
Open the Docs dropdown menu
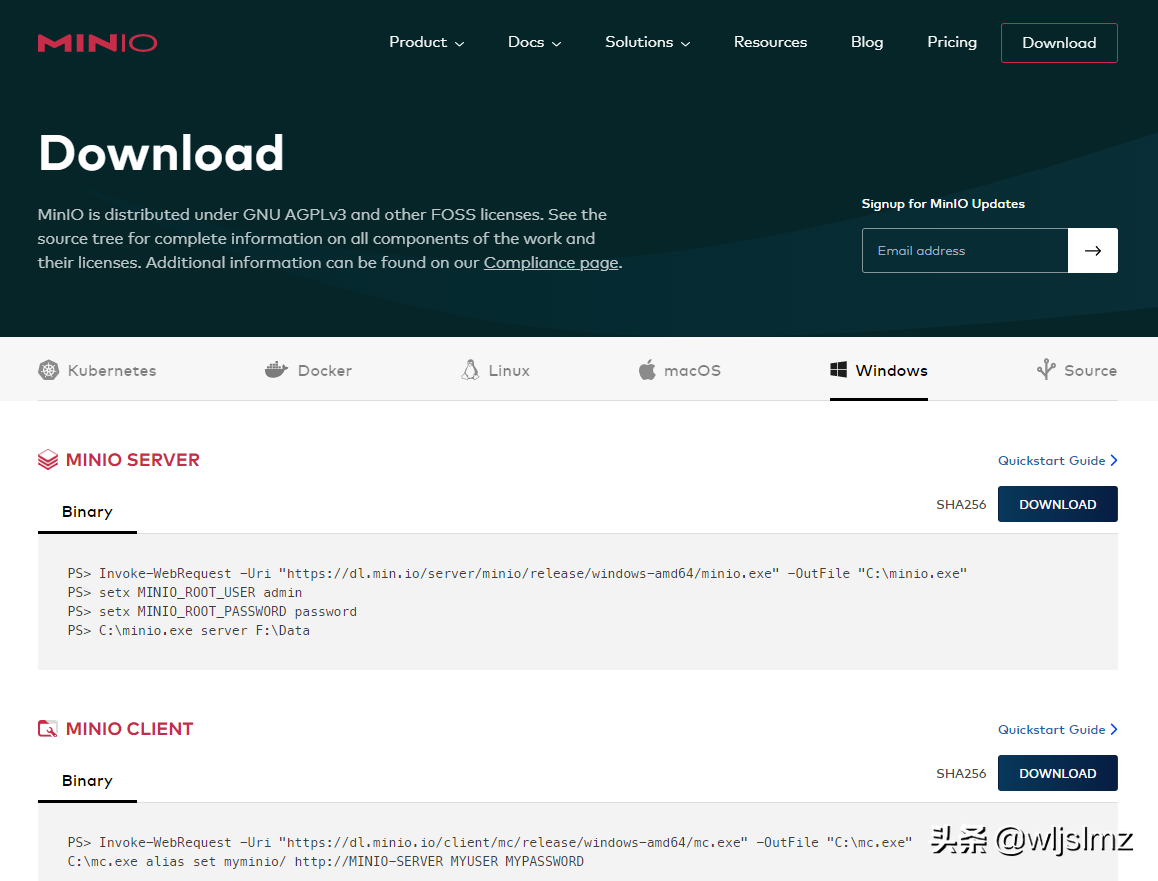(534, 43)
